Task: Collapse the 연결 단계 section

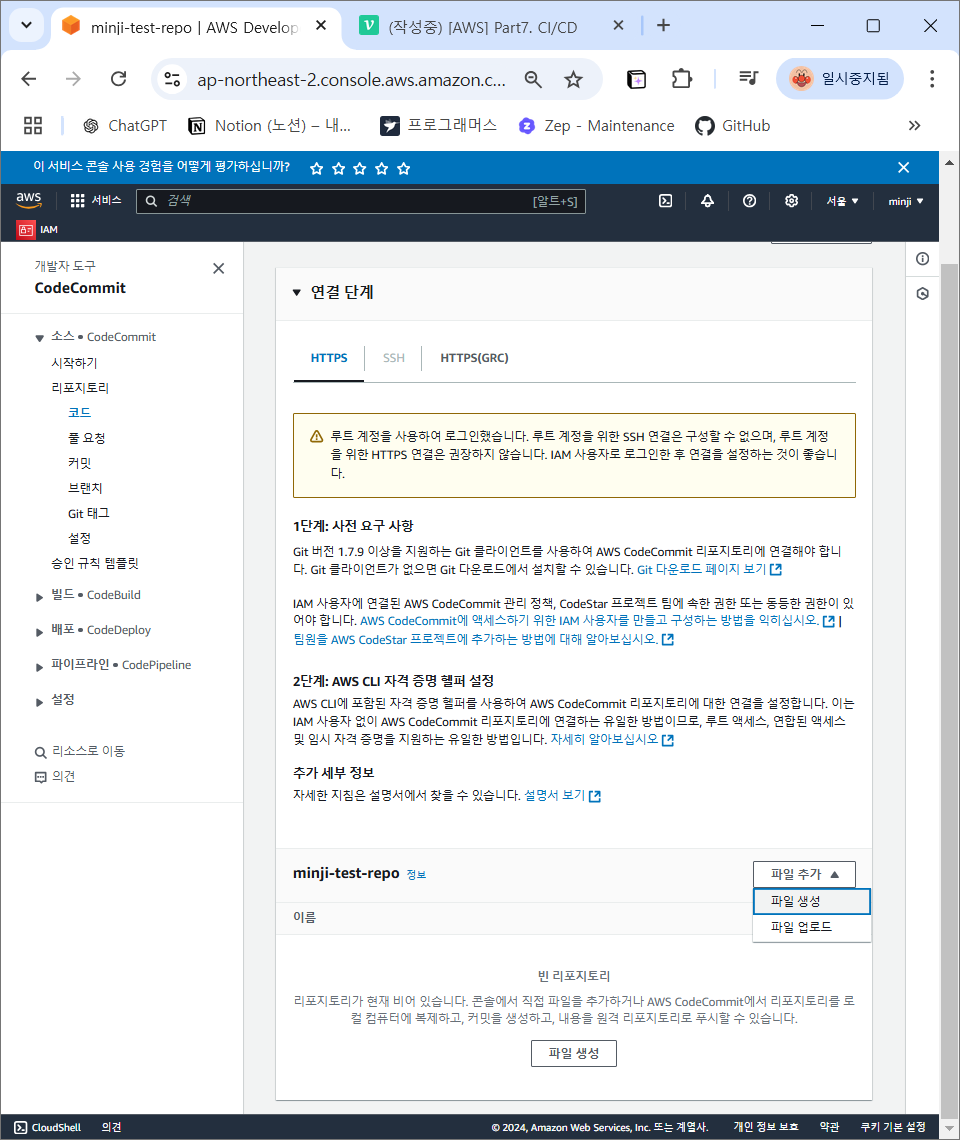Action: click(x=297, y=292)
